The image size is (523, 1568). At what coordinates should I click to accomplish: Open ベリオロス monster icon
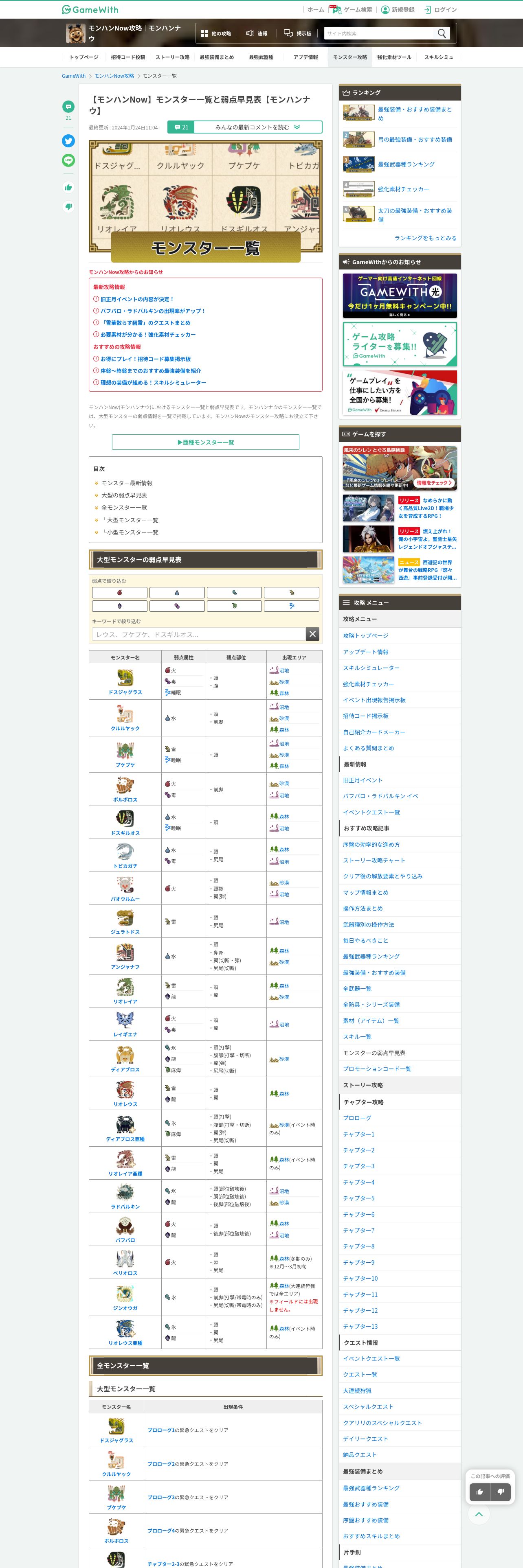(125, 1259)
